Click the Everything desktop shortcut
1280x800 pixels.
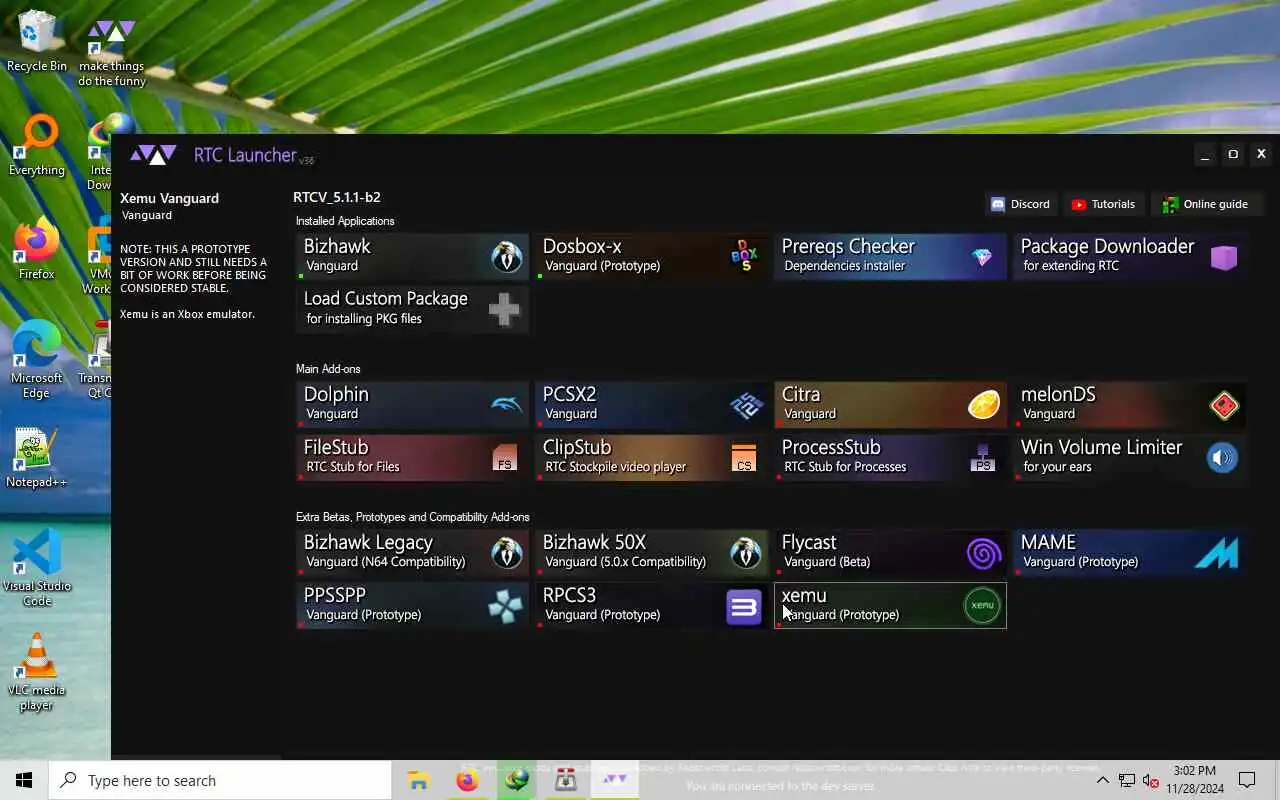36,146
